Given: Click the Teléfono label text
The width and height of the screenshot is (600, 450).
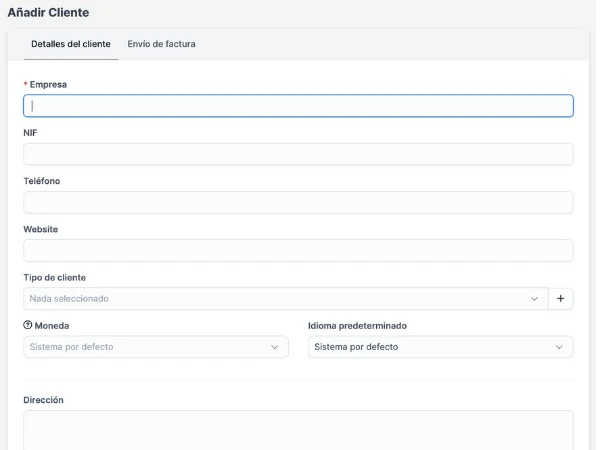Looking at the screenshot, I should [x=42, y=181].
